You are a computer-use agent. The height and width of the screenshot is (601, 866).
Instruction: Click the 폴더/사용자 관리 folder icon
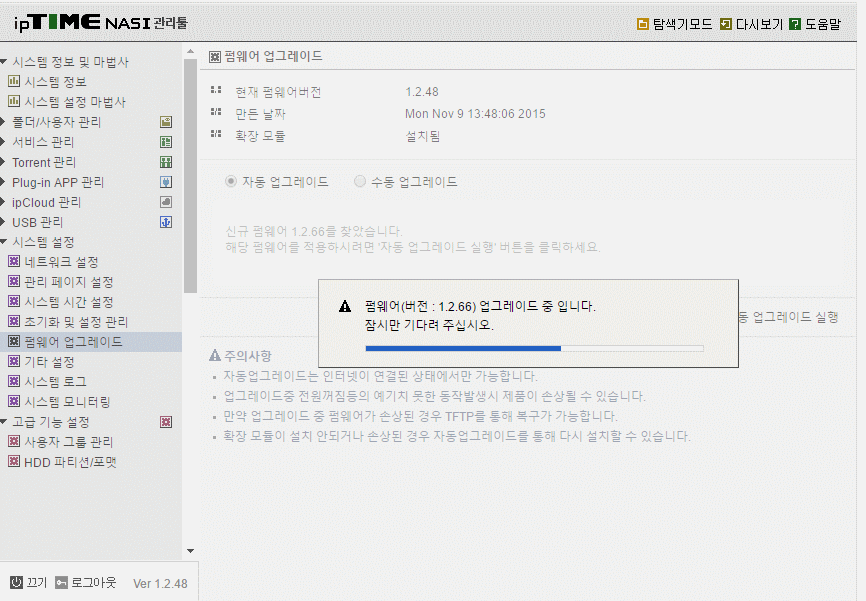[x=166, y=122]
